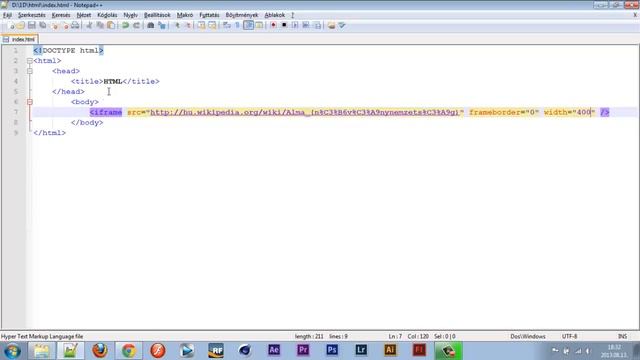Open the Nyelv menu
Viewport: 640px width, 360px height.
click(130, 15)
